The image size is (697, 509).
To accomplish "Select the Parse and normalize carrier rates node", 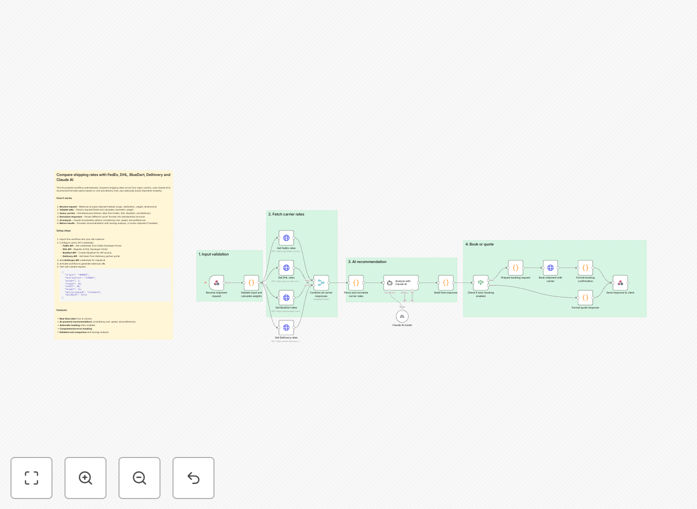I will [356, 283].
